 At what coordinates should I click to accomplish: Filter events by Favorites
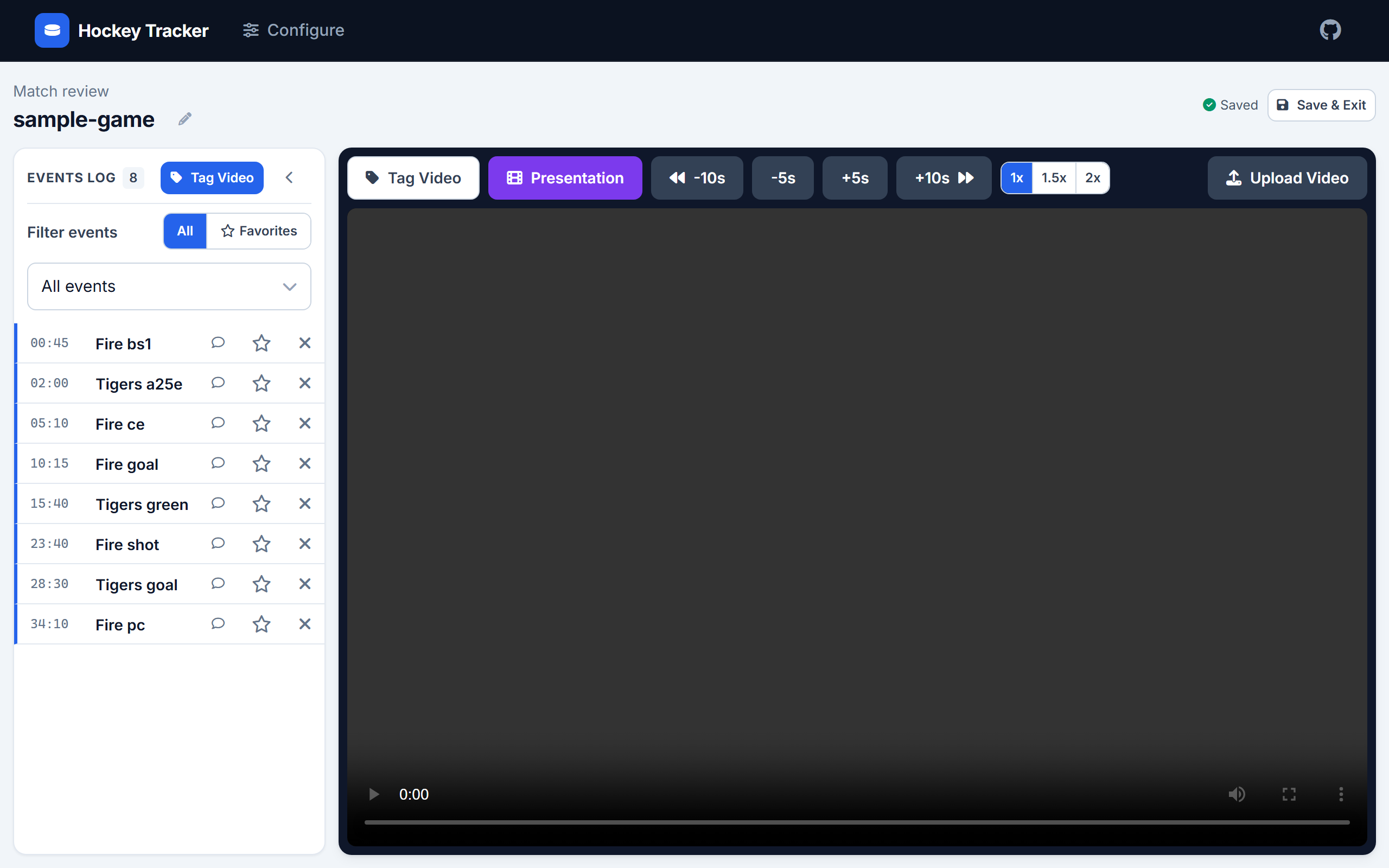pos(259,231)
